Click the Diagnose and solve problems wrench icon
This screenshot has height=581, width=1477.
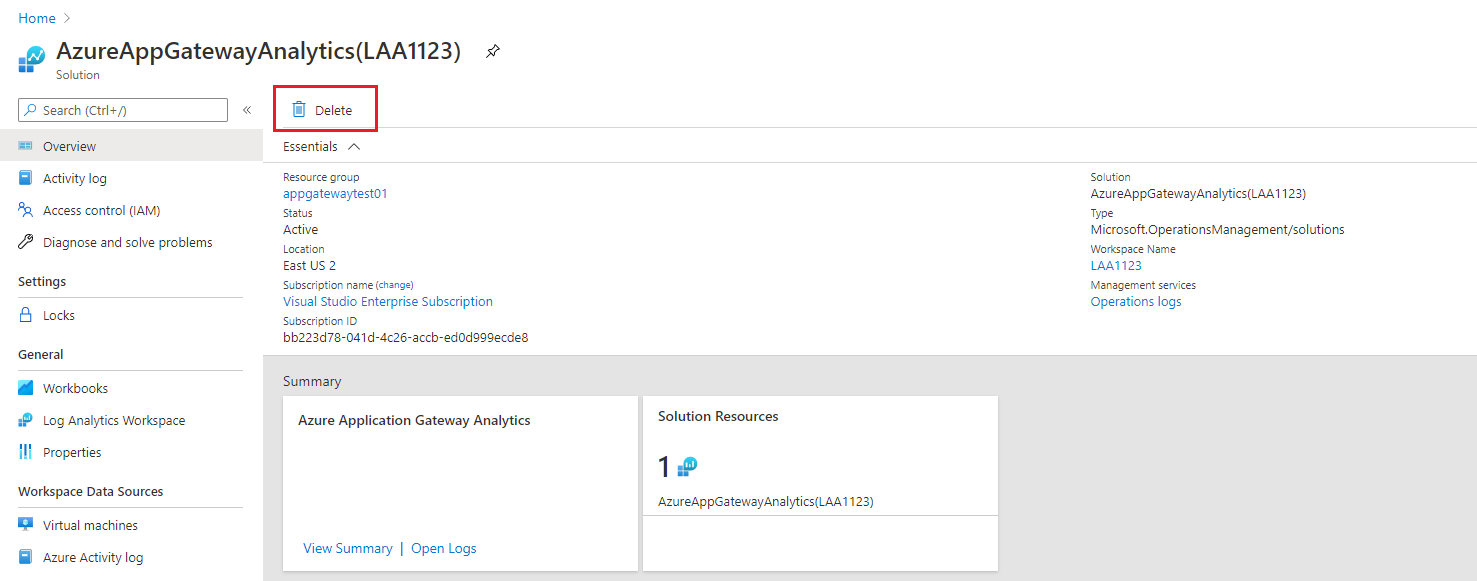[26, 242]
